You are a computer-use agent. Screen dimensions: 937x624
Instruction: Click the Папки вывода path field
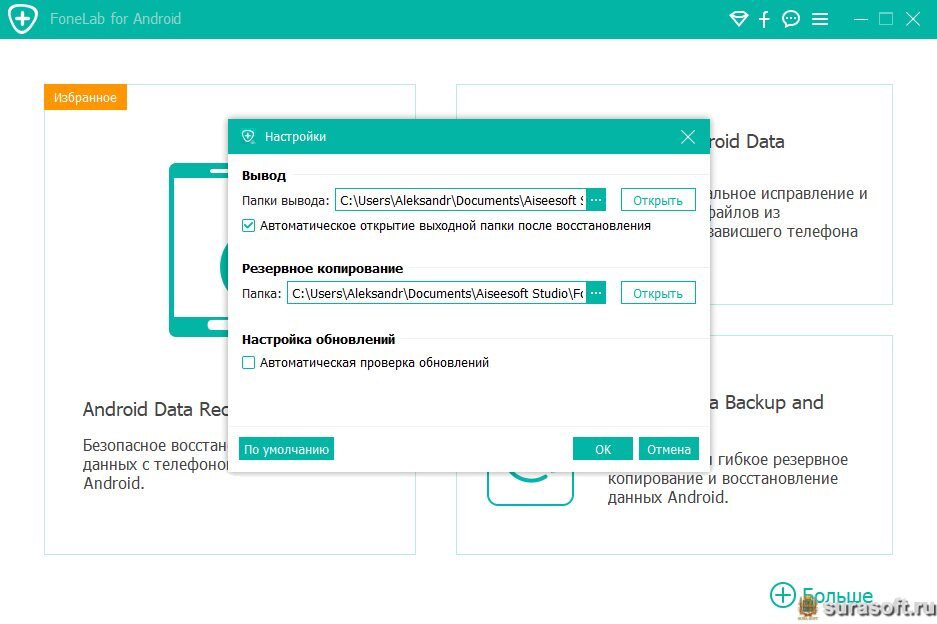(461, 200)
